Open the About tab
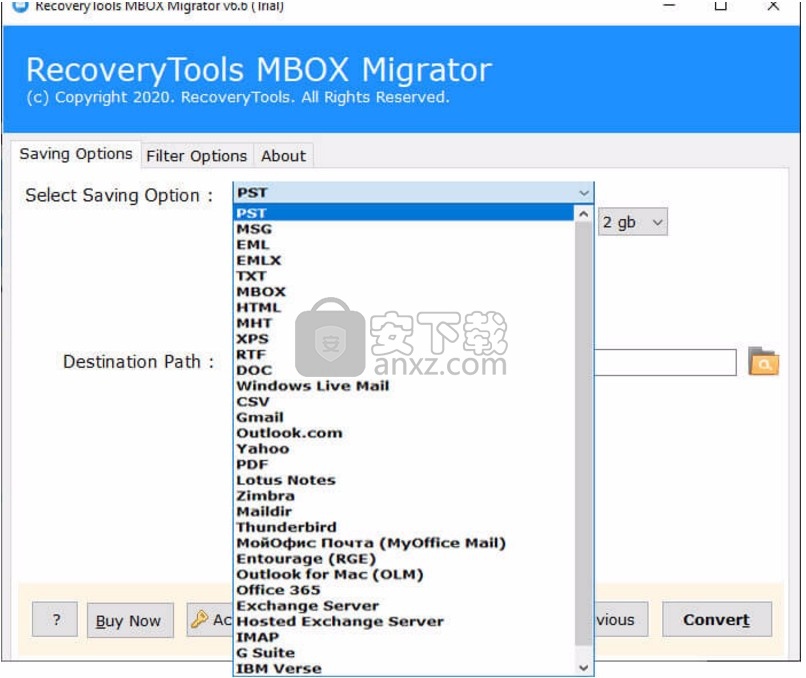Viewport: 806px width, 678px height. point(283,156)
